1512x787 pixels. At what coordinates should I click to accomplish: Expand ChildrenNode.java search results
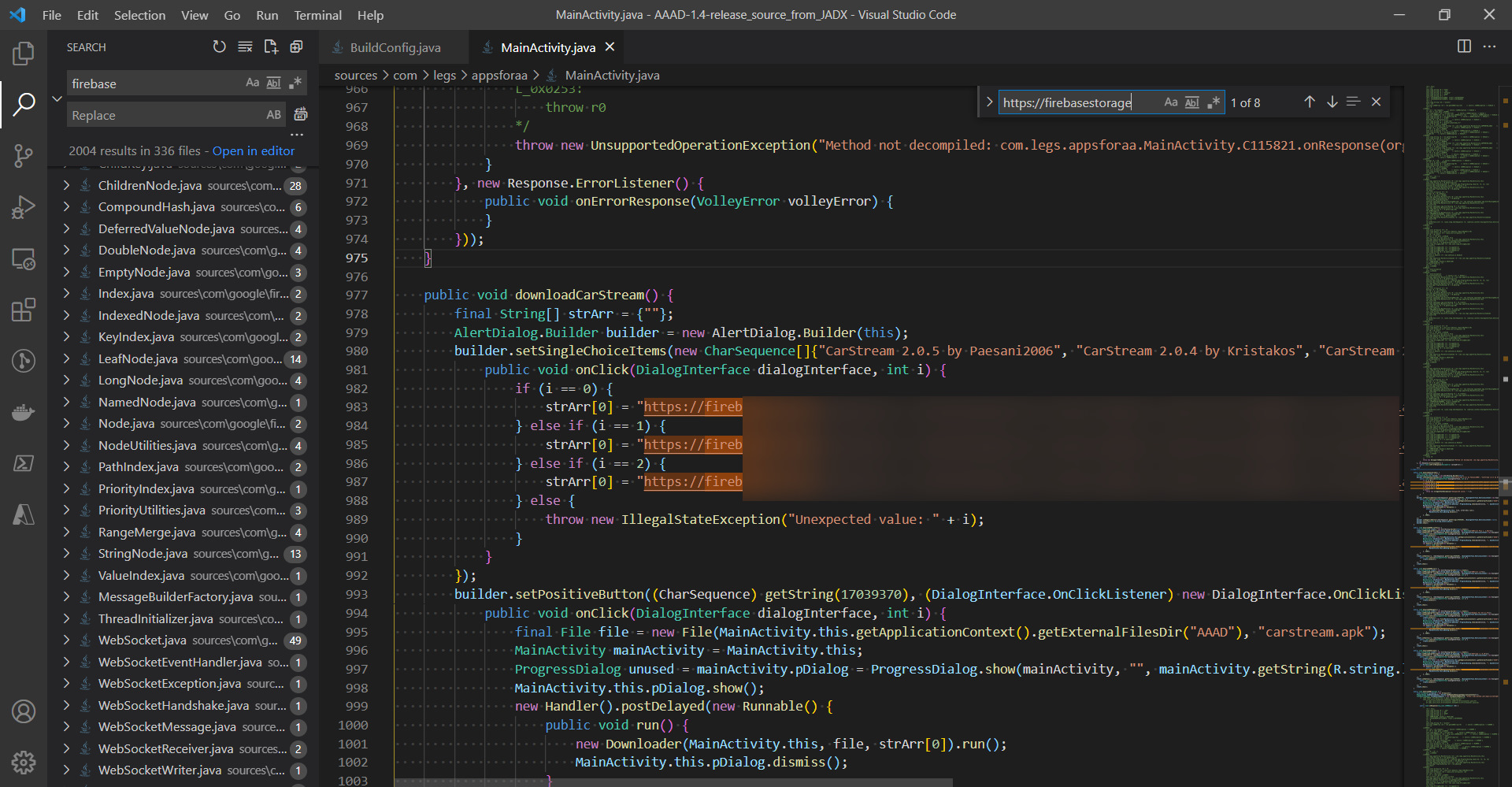point(66,186)
